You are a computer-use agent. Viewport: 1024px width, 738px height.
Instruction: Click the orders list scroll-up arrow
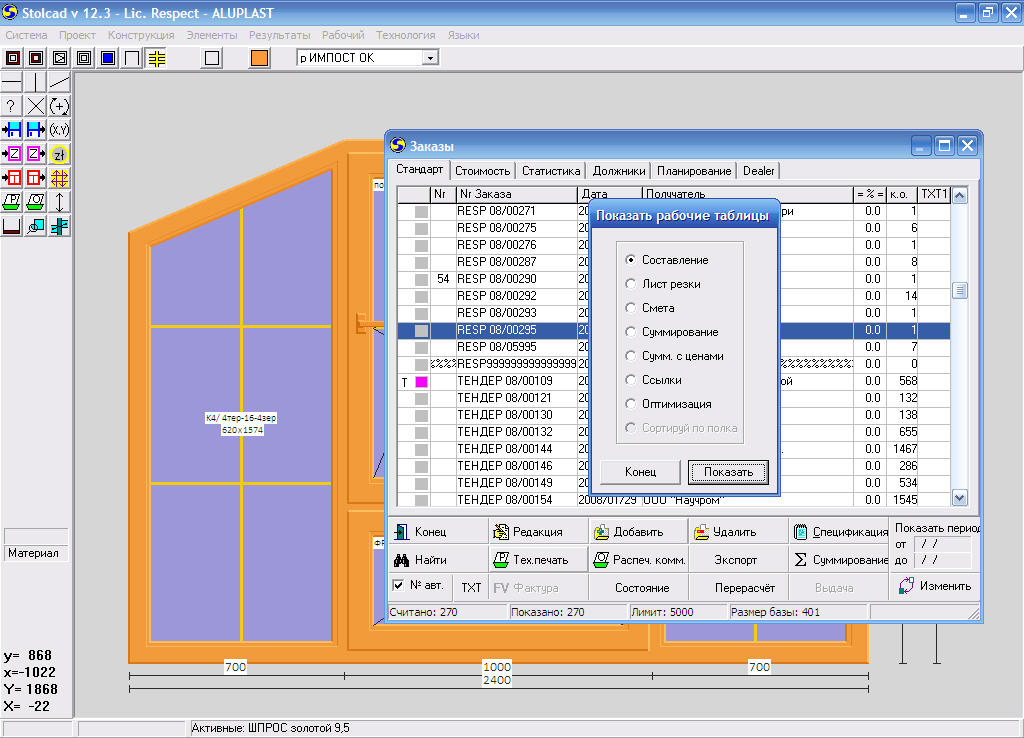point(959,195)
